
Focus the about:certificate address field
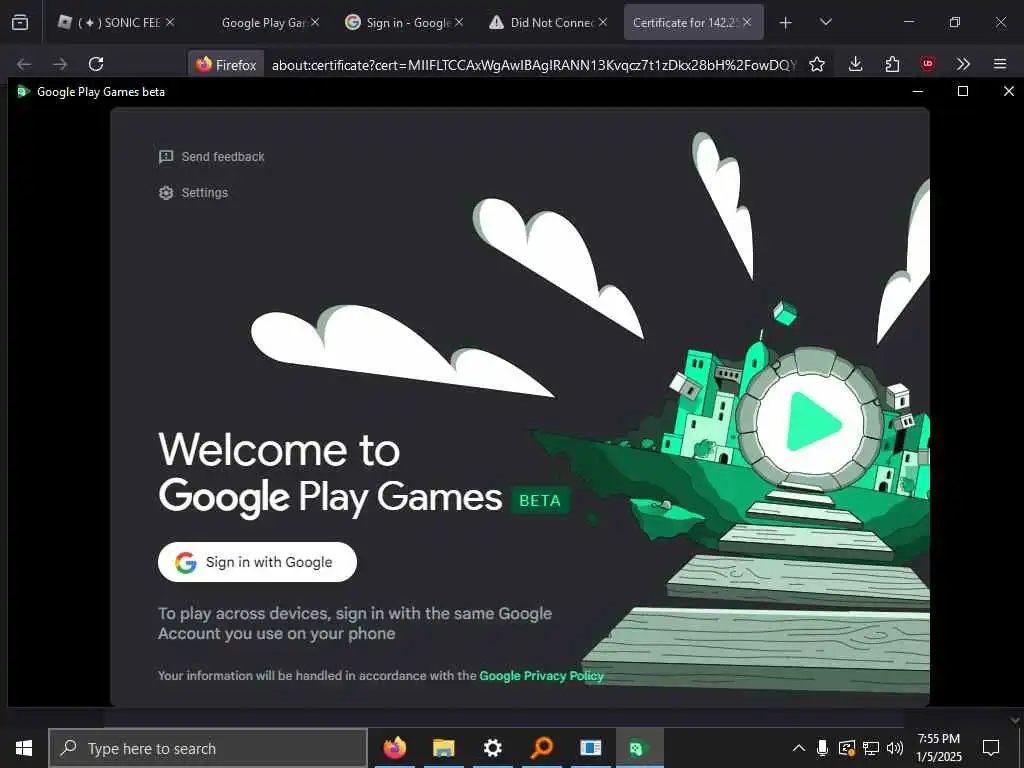[534, 65]
